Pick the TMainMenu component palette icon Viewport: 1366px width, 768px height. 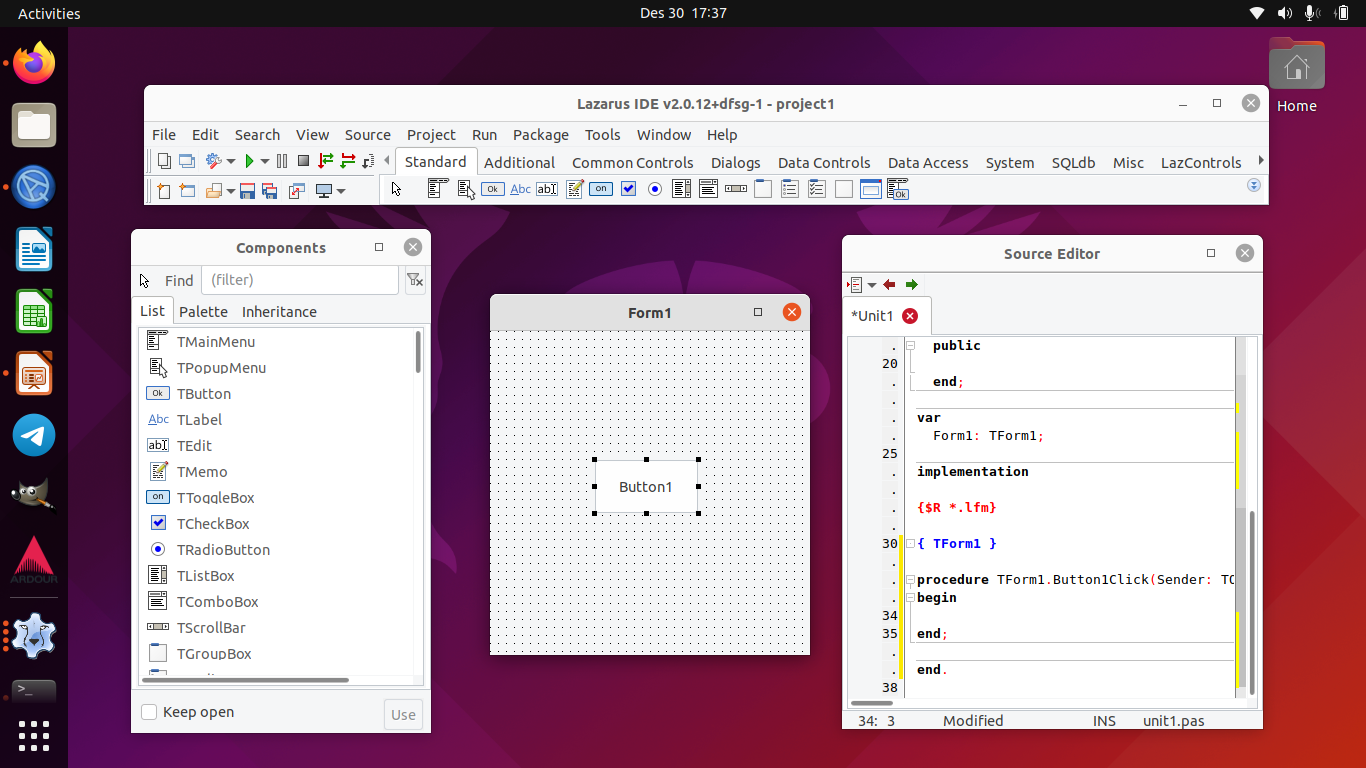(437, 189)
